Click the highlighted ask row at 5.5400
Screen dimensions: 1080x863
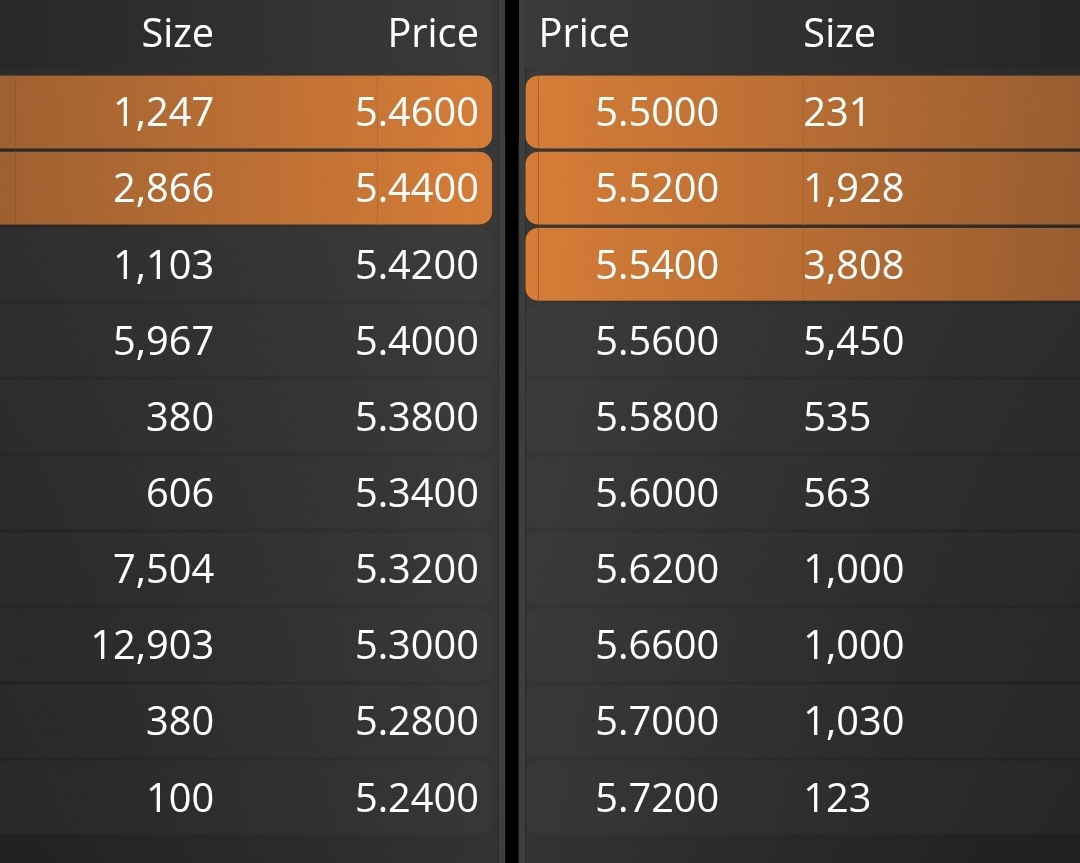click(802, 264)
